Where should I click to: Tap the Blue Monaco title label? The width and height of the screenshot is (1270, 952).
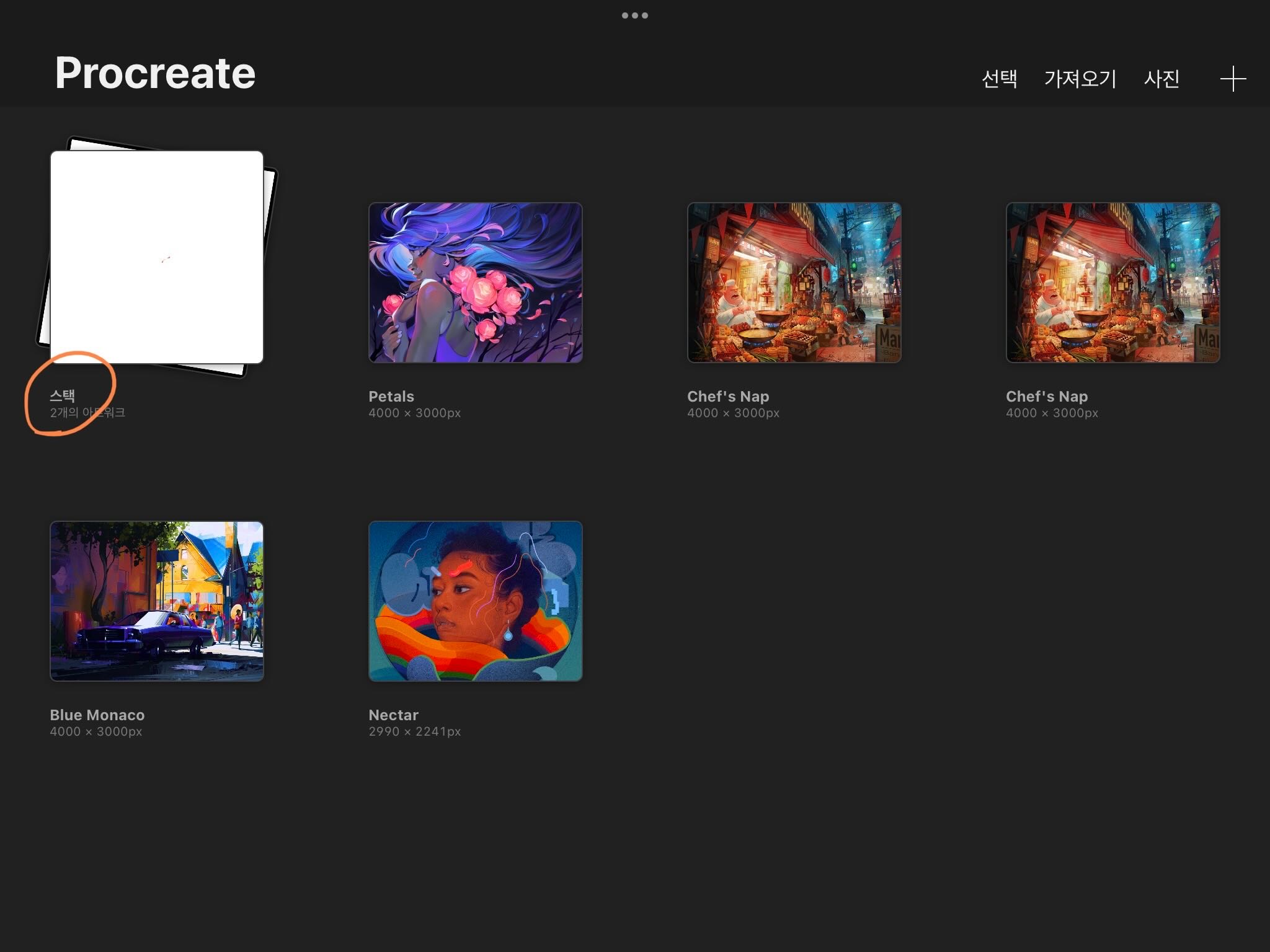pyautogui.click(x=97, y=715)
